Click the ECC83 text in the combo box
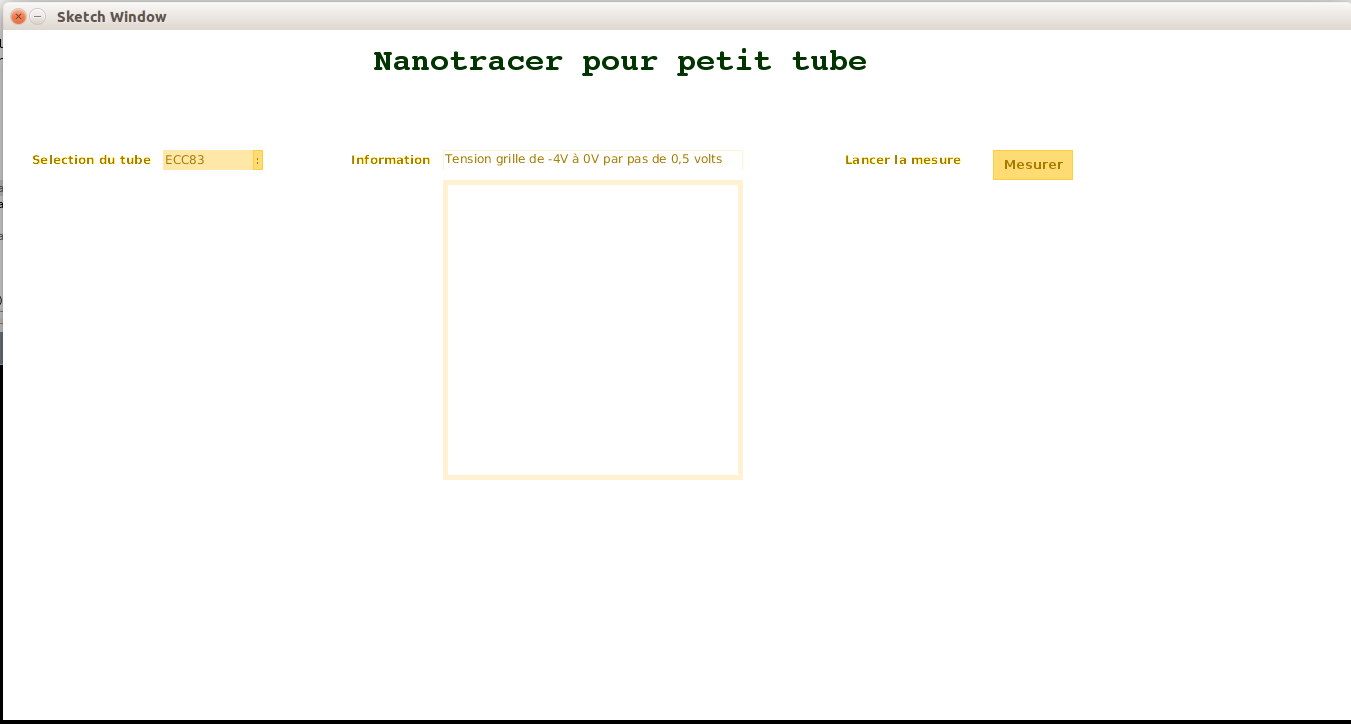This screenshot has height=724, width=1351. [185, 160]
